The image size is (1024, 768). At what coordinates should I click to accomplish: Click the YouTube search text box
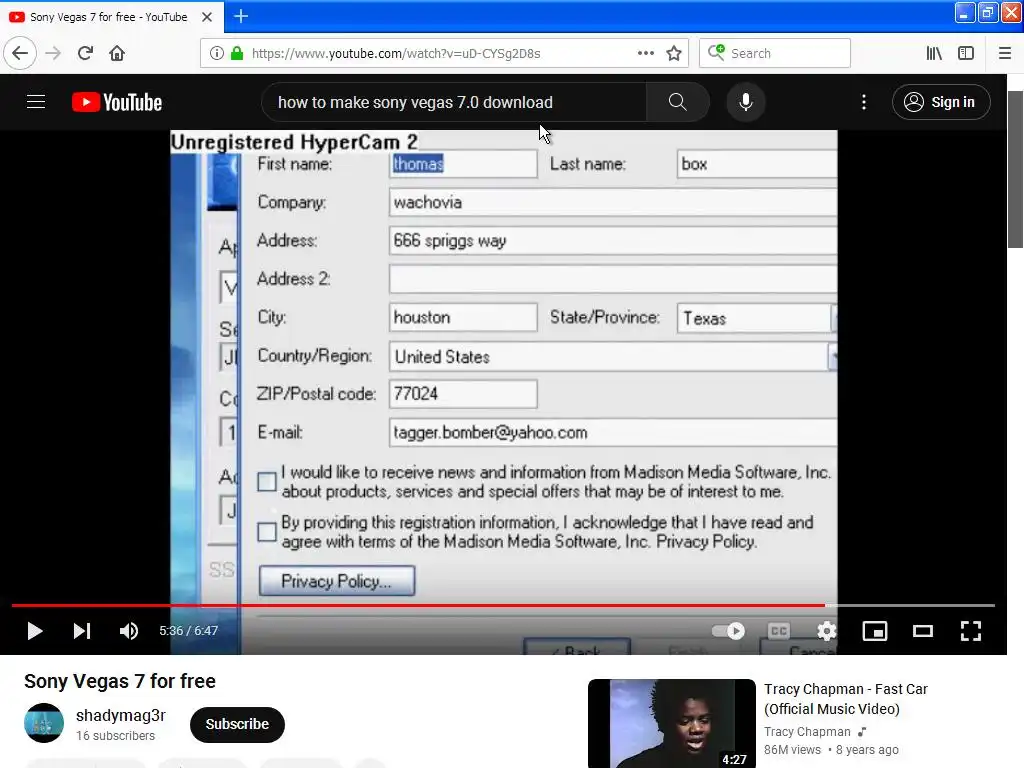click(x=454, y=102)
